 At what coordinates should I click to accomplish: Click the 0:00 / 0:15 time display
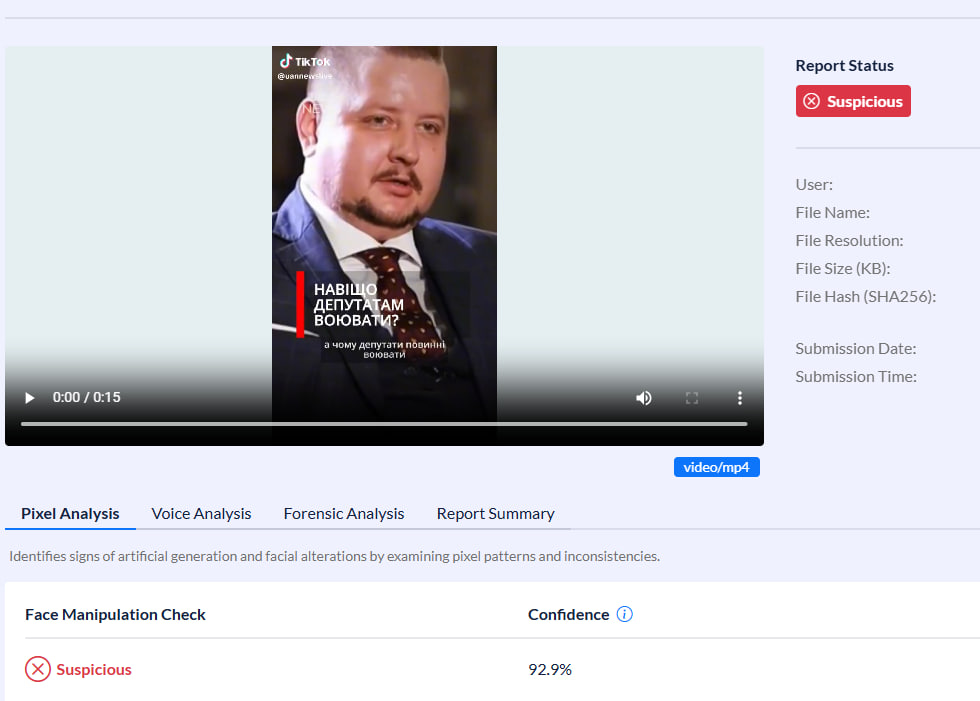click(87, 397)
